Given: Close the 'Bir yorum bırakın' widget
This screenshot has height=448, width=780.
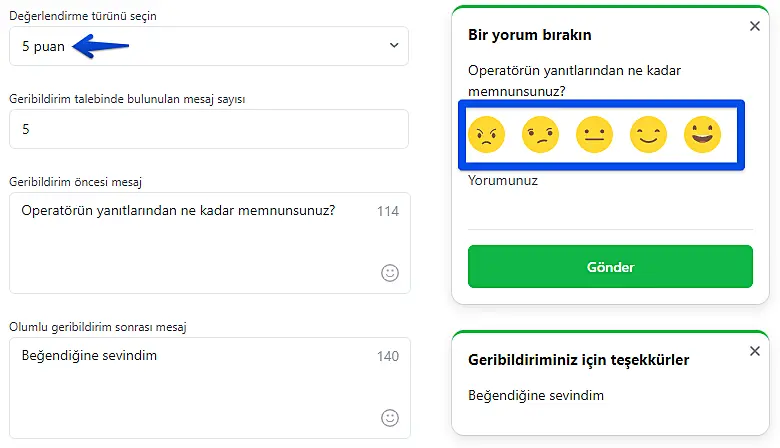Looking at the screenshot, I should pos(755,27).
